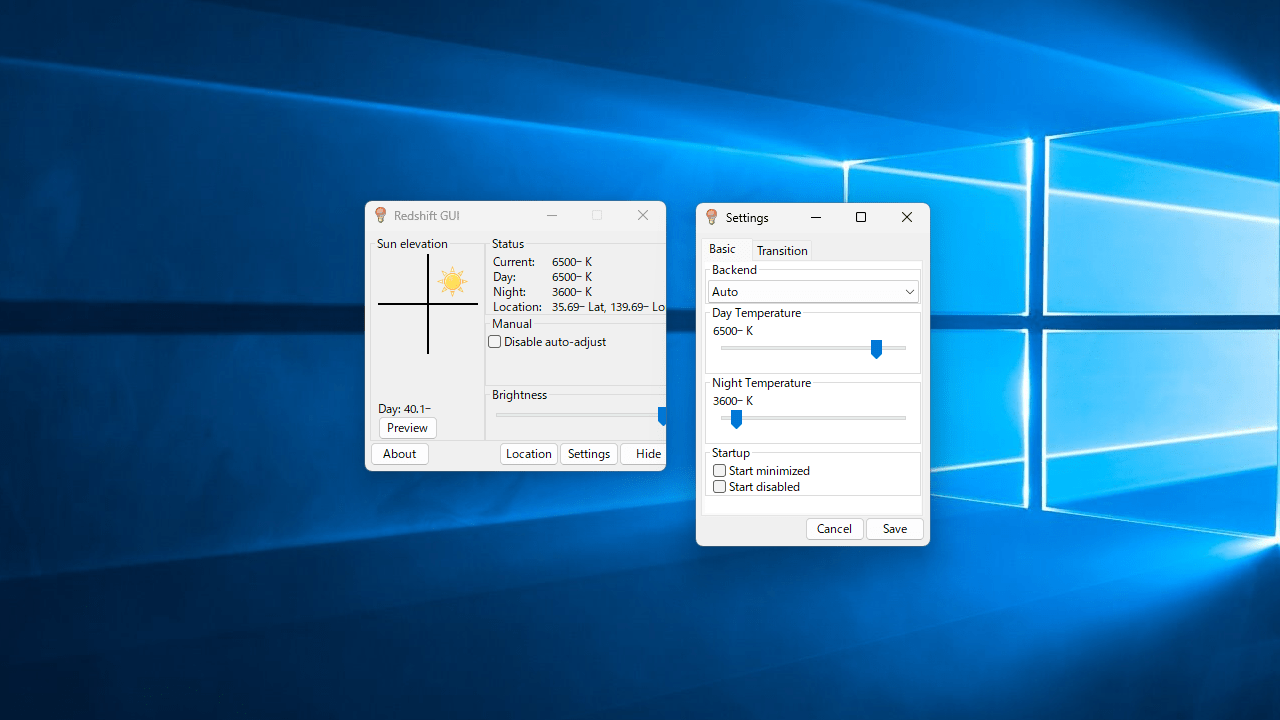This screenshot has width=1280, height=720.
Task: Cancel the Settings dialog
Action: pyautogui.click(x=835, y=529)
